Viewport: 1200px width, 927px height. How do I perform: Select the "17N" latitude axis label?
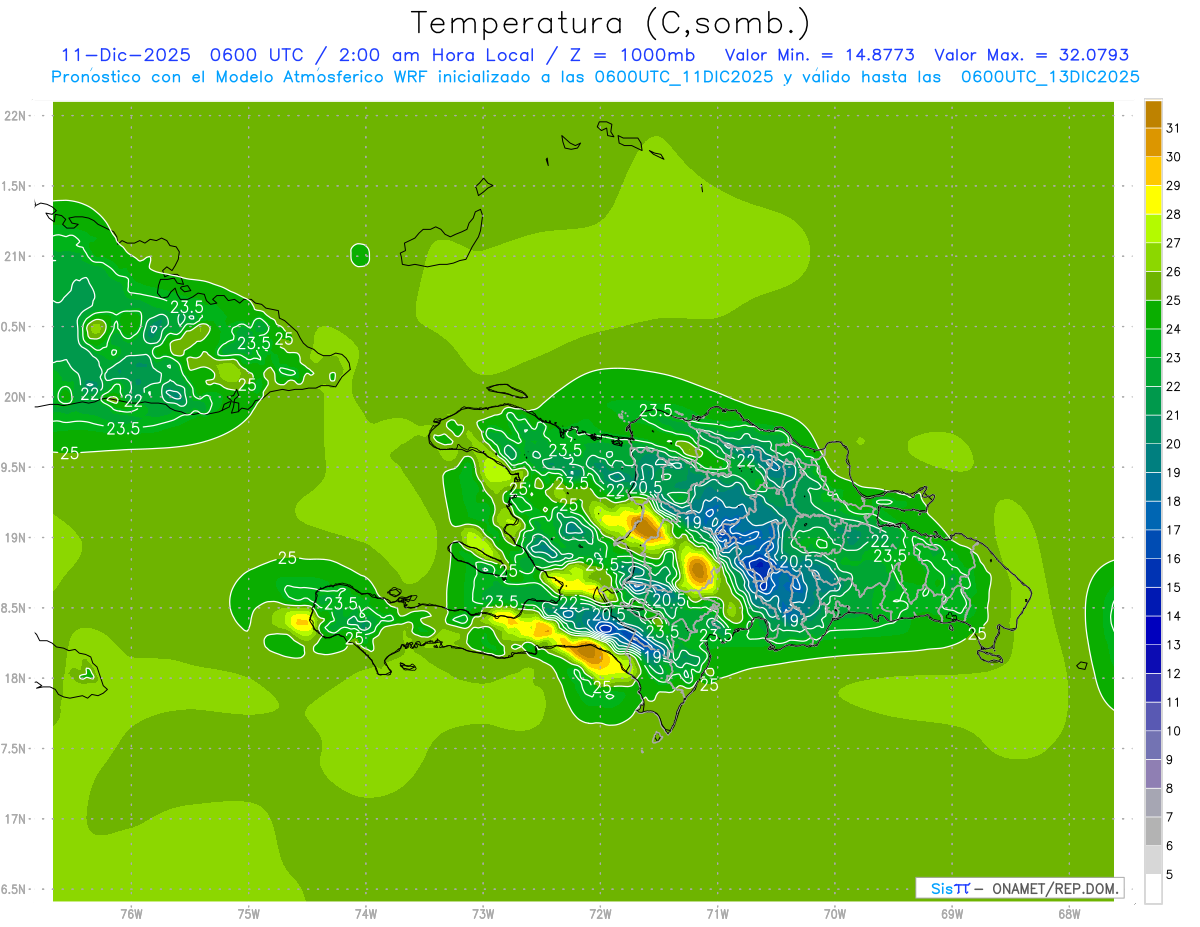17,819
